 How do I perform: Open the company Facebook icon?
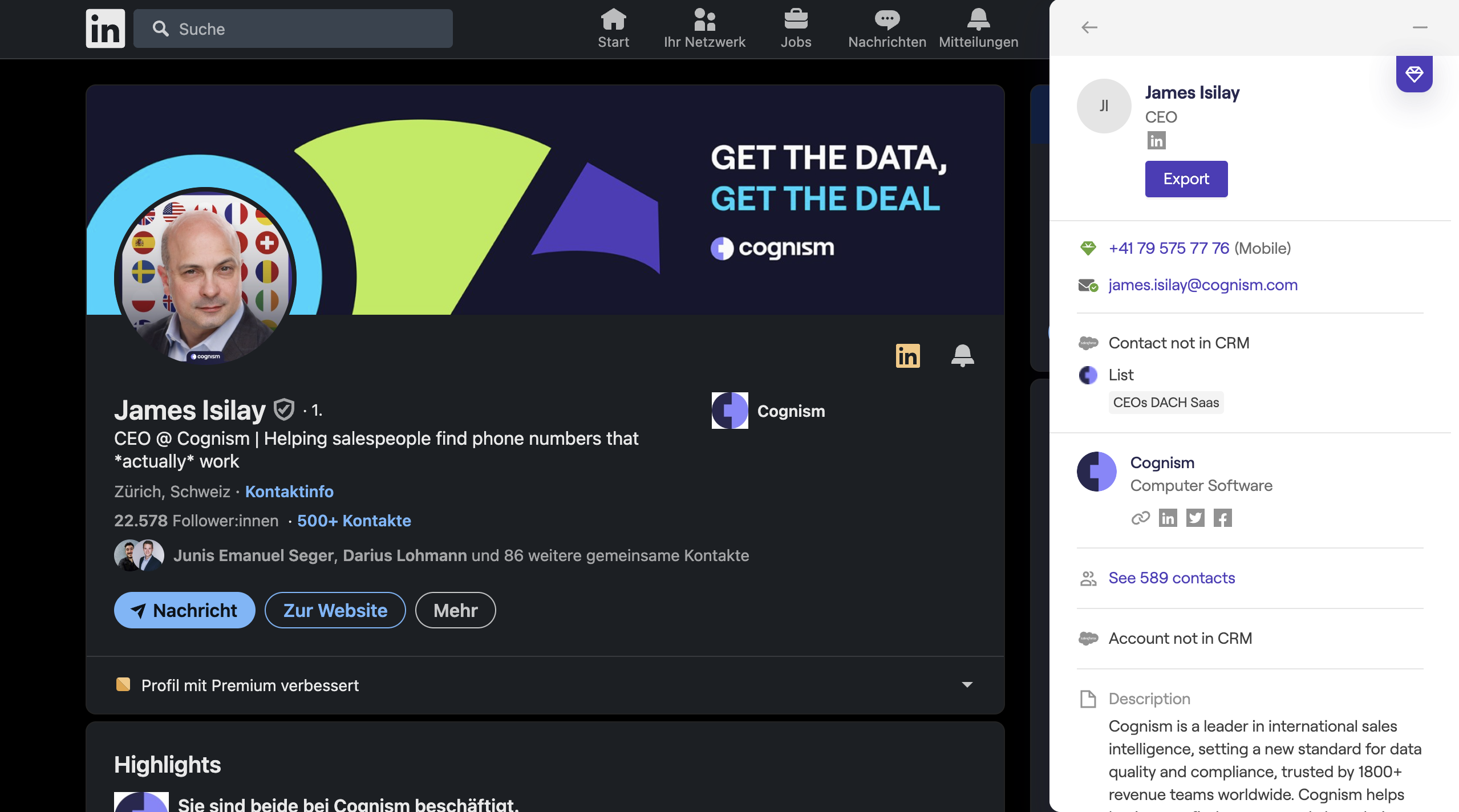click(x=1223, y=518)
